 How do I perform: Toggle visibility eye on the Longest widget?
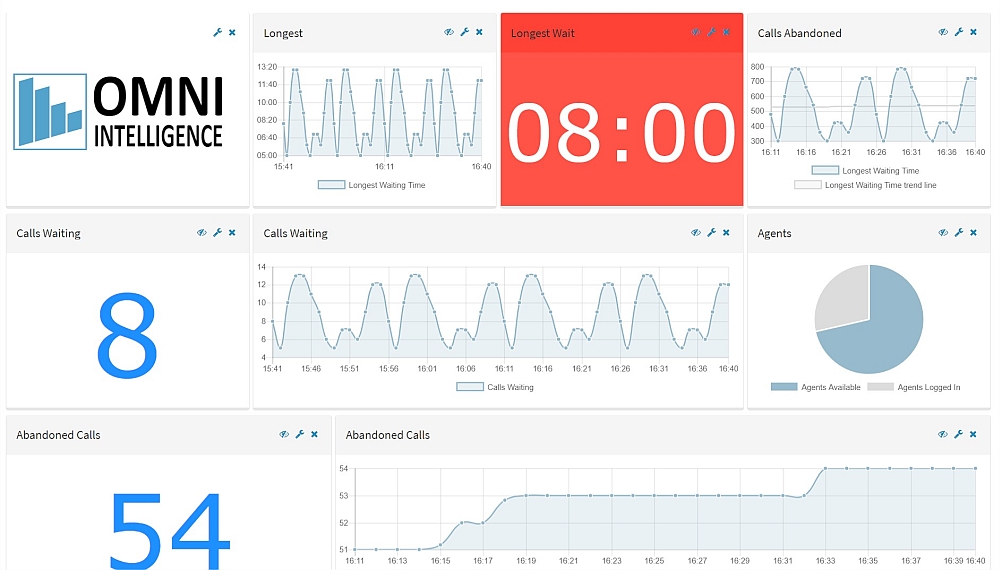(x=449, y=32)
